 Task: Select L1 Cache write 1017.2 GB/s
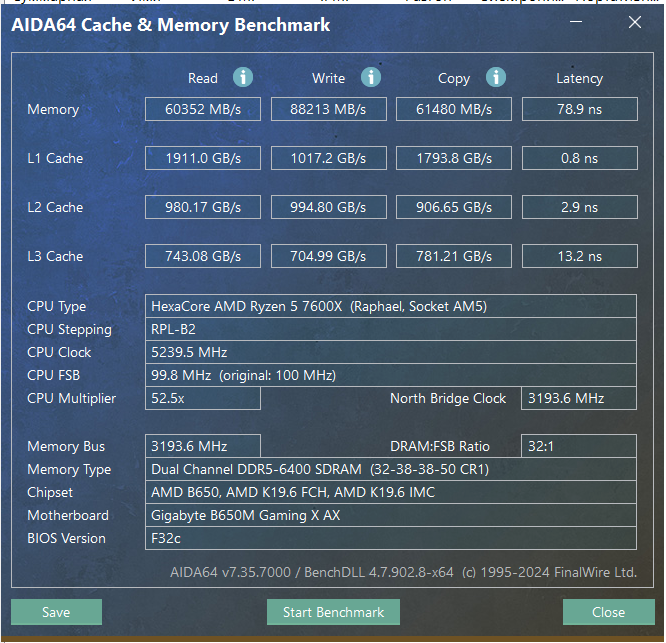(x=329, y=158)
